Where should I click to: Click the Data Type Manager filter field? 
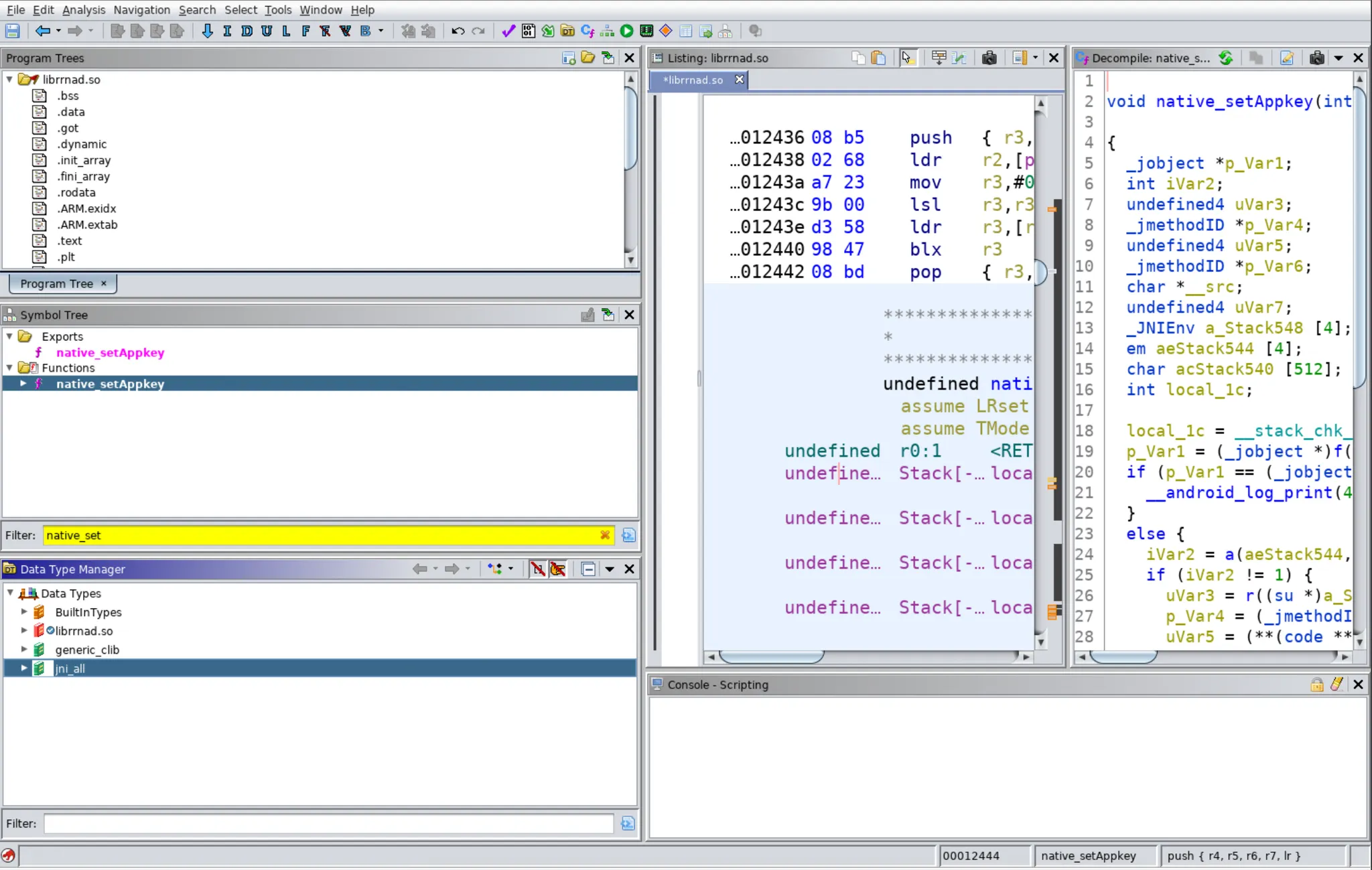pos(328,824)
